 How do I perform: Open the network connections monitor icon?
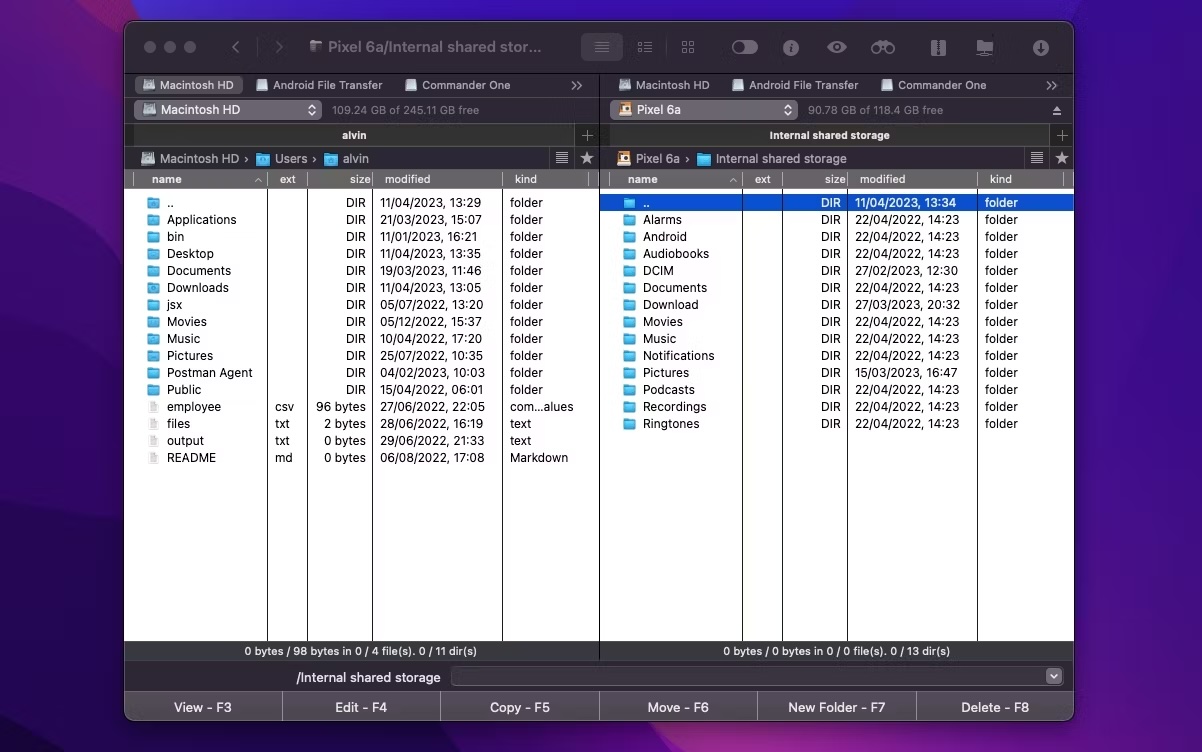coord(985,47)
